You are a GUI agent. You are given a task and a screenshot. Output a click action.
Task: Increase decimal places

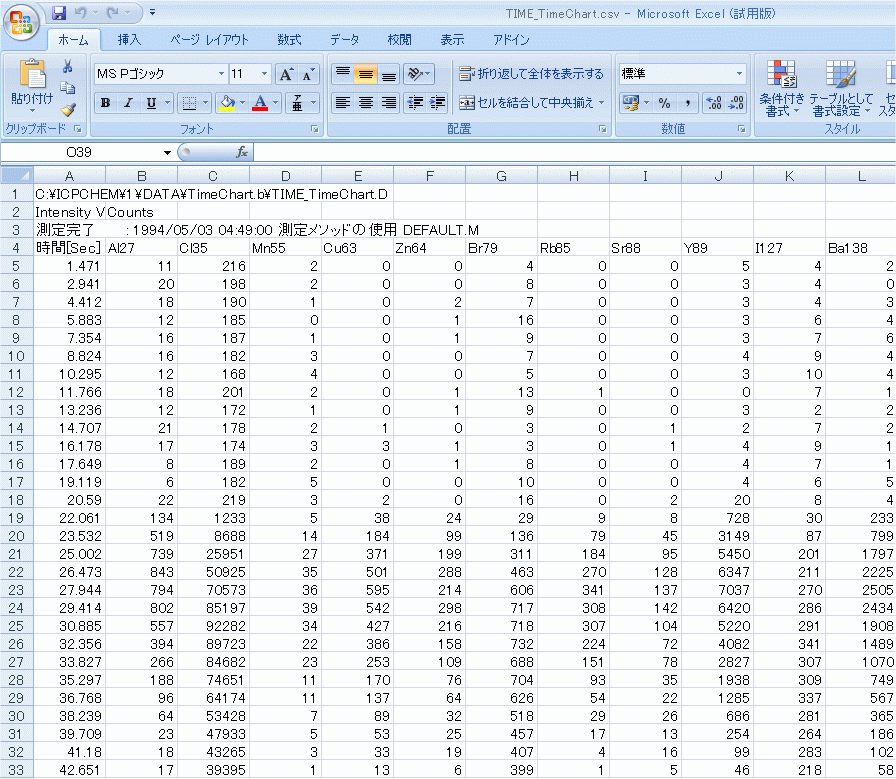pyautogui.click(x=714, y=103)
